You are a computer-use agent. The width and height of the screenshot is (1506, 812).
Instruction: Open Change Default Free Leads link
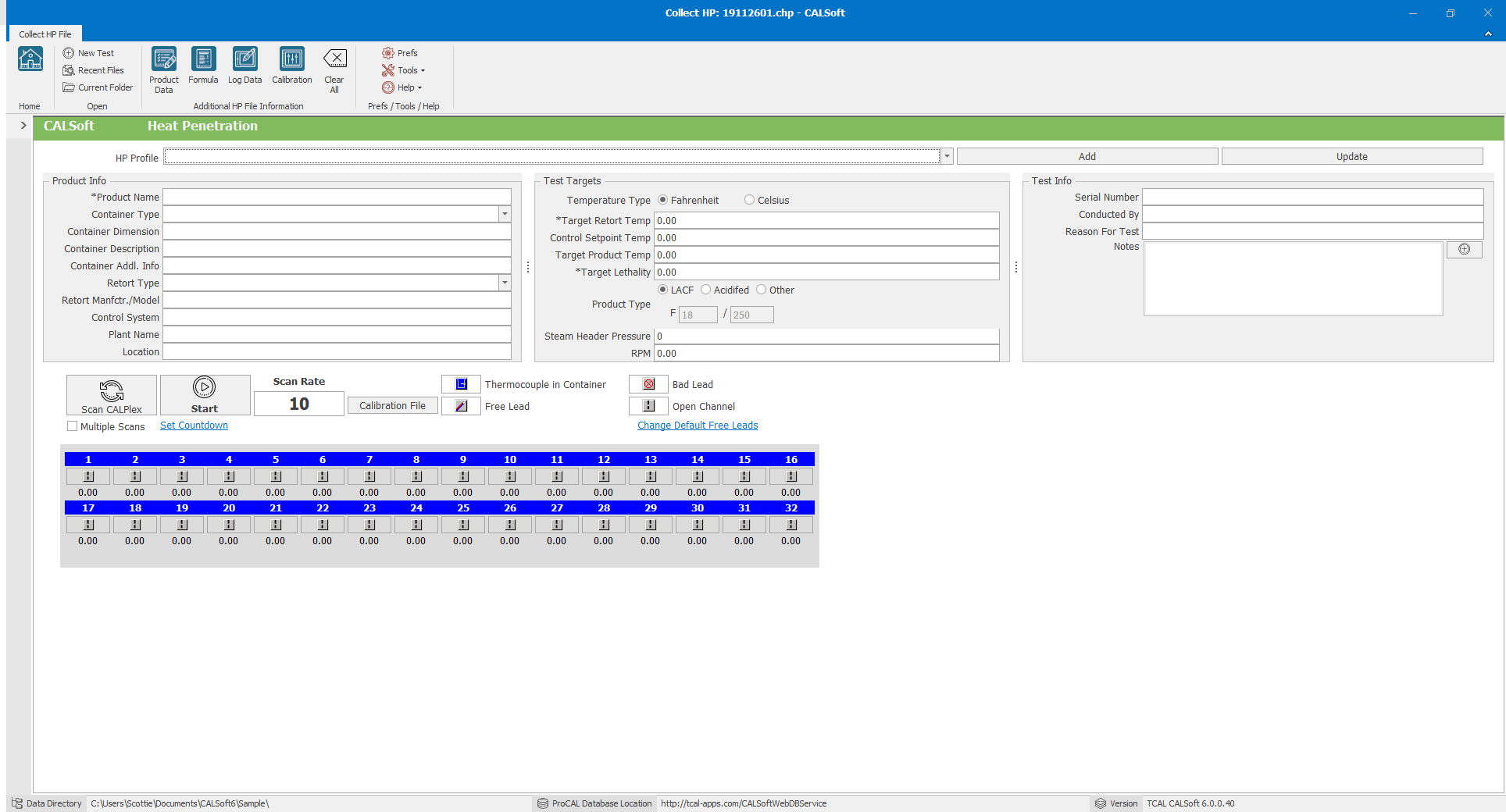698,426
